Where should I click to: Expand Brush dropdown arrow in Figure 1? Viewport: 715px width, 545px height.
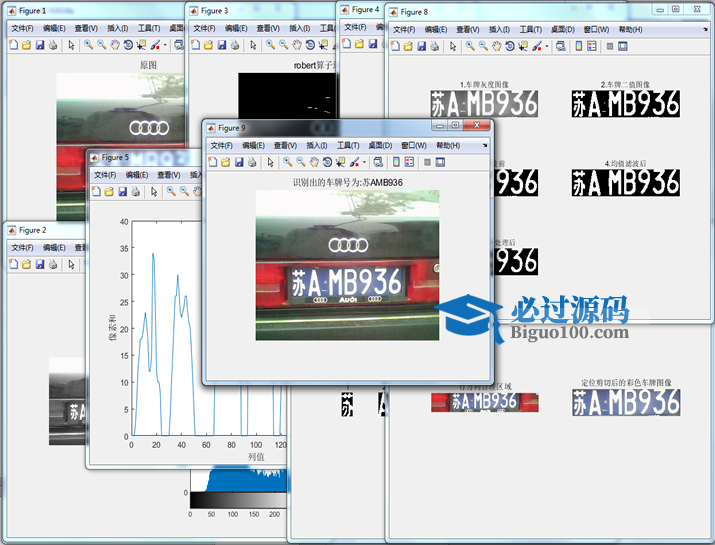coord(165,45)
